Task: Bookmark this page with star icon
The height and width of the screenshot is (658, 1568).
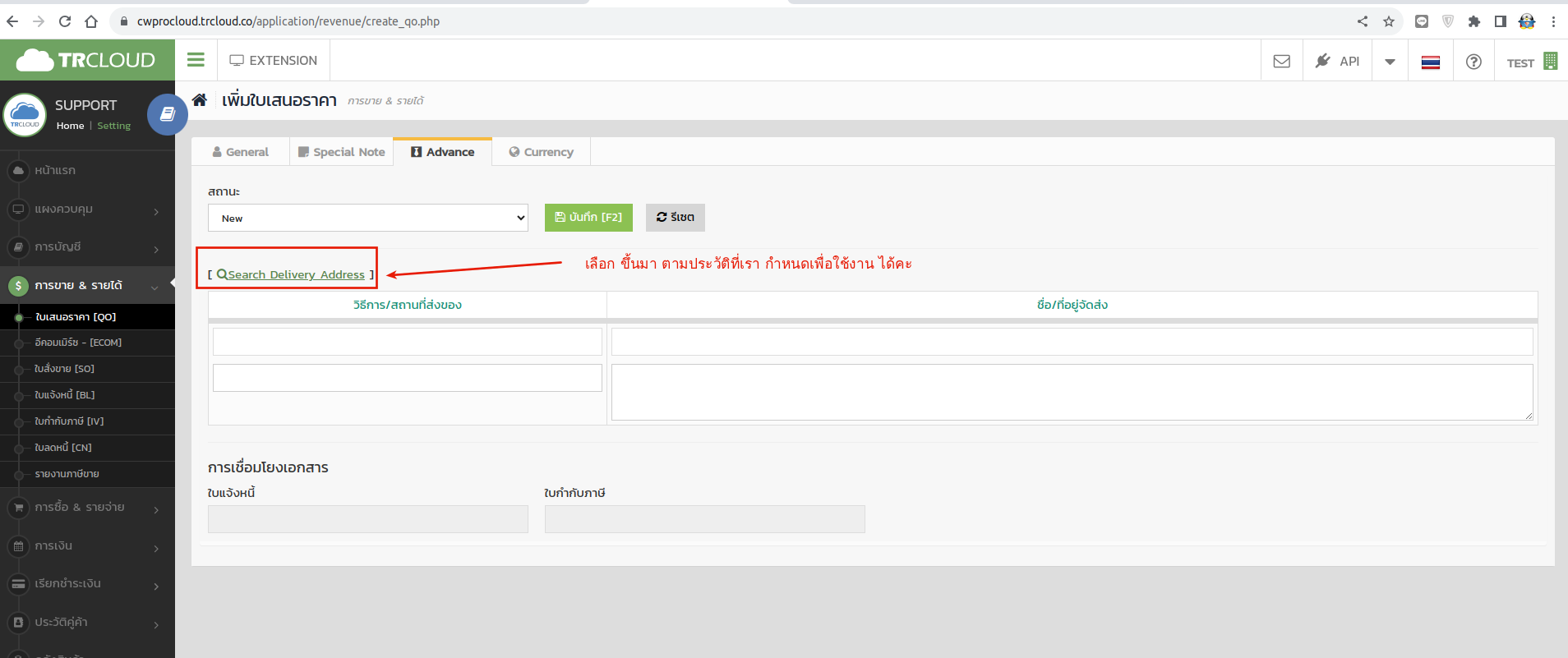Action: tap(1389, 21)
